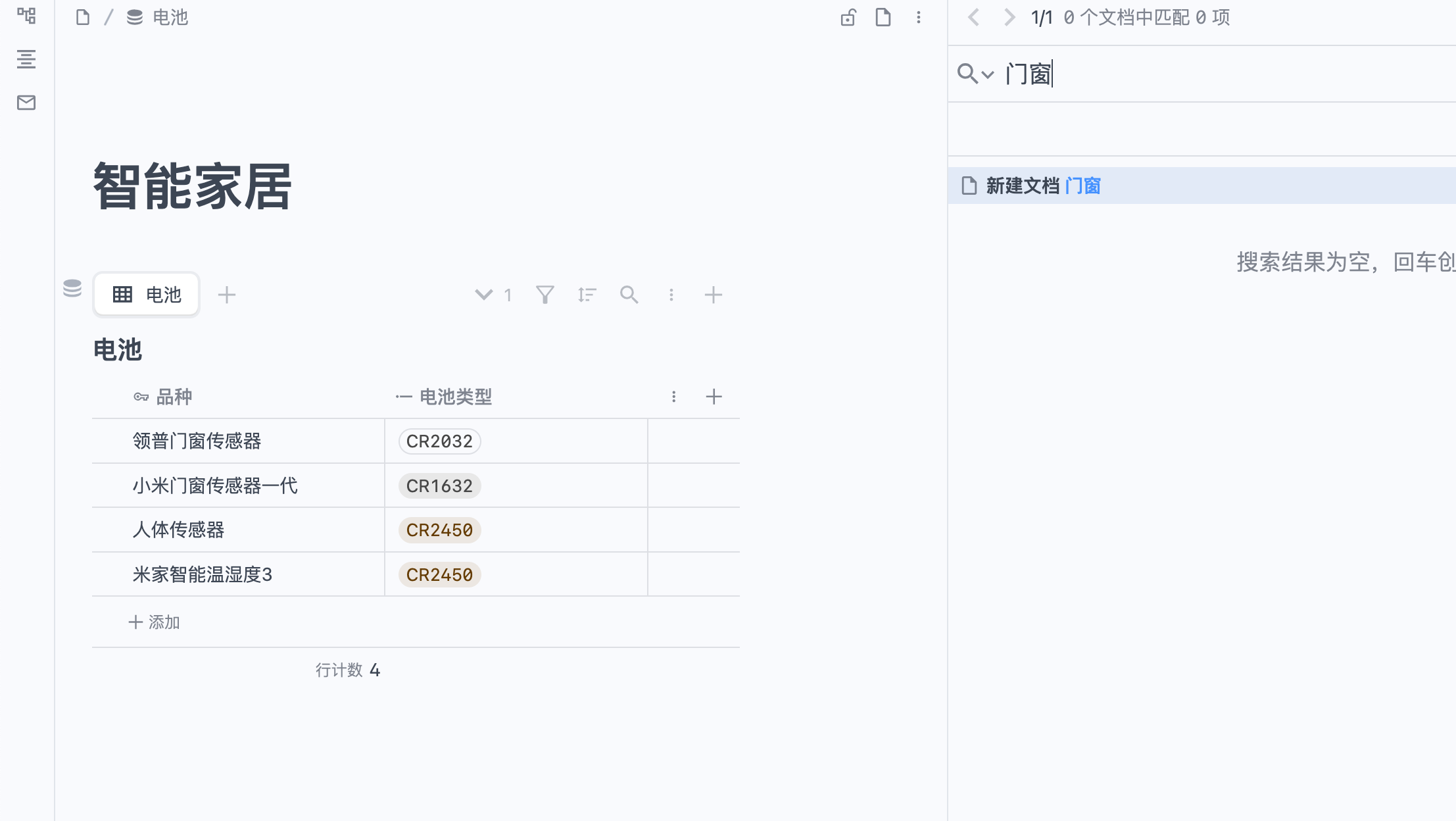1456x821 pixels.
Task: Select 新建文档 门窗 search result
Action: tap(1042, 186)
